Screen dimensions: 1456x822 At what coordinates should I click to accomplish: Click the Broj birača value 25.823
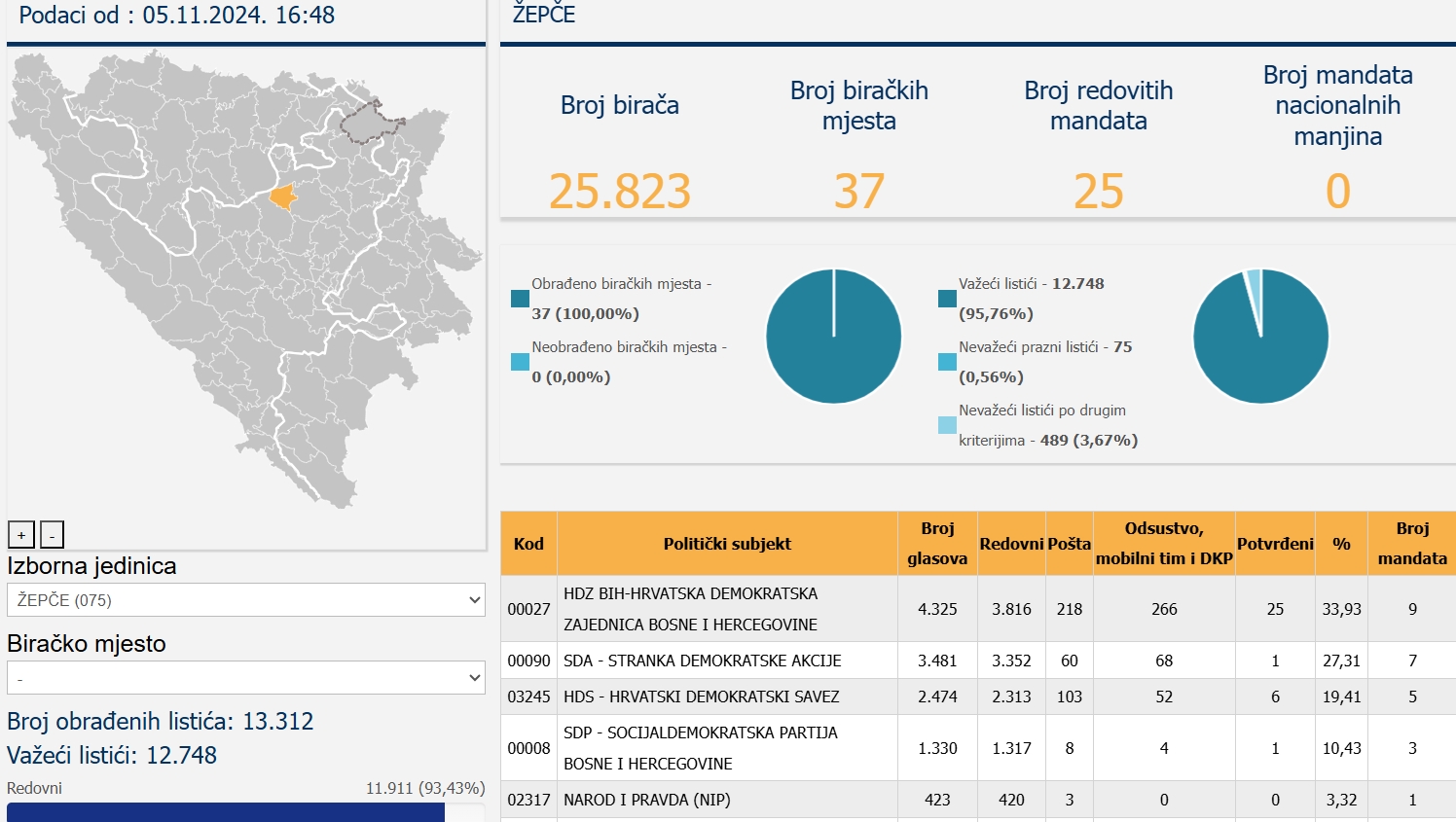pyautogui.click(x=620, y=192)
